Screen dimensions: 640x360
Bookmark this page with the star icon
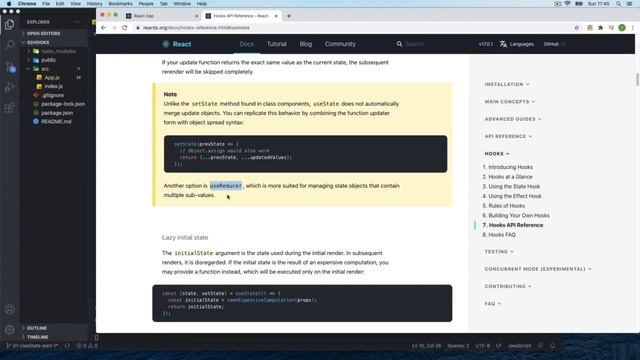click(577, 28)
